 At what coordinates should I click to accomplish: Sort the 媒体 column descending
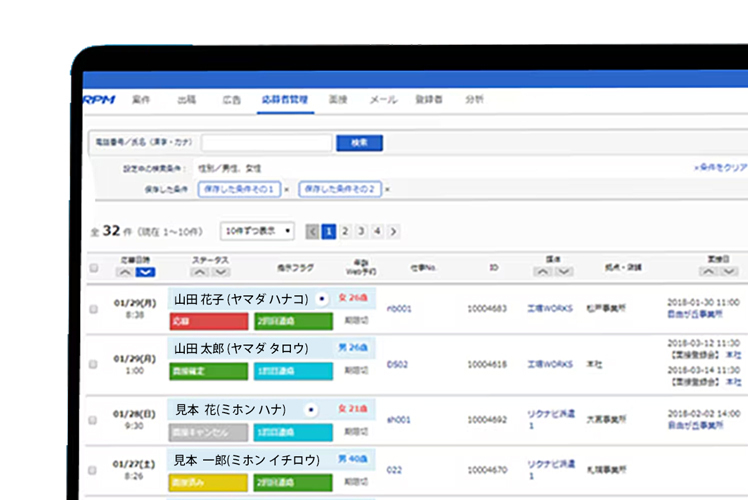tap(564, 272)
